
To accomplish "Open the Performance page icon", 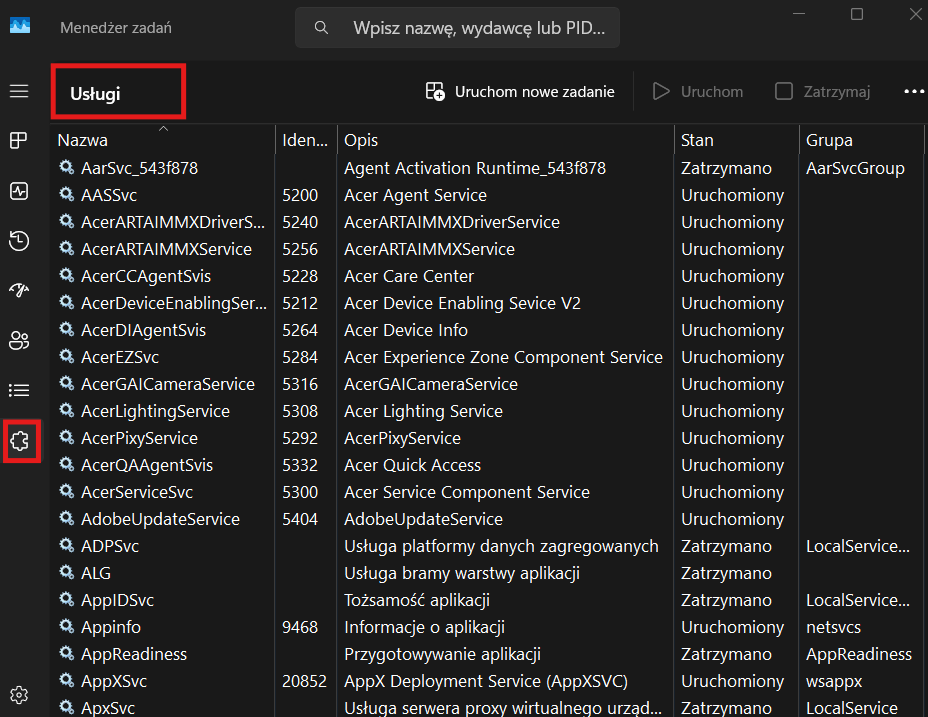I will [19, 190].
